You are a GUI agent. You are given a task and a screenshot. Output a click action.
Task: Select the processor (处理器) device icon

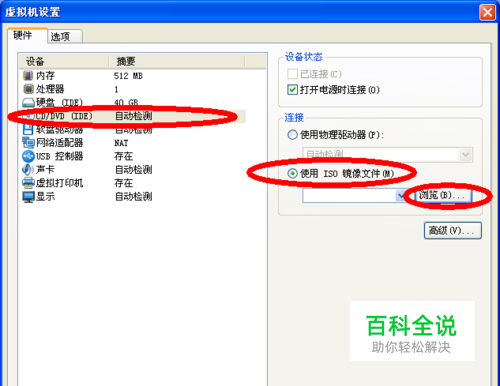pyautogui.click(x=28, y=89)
